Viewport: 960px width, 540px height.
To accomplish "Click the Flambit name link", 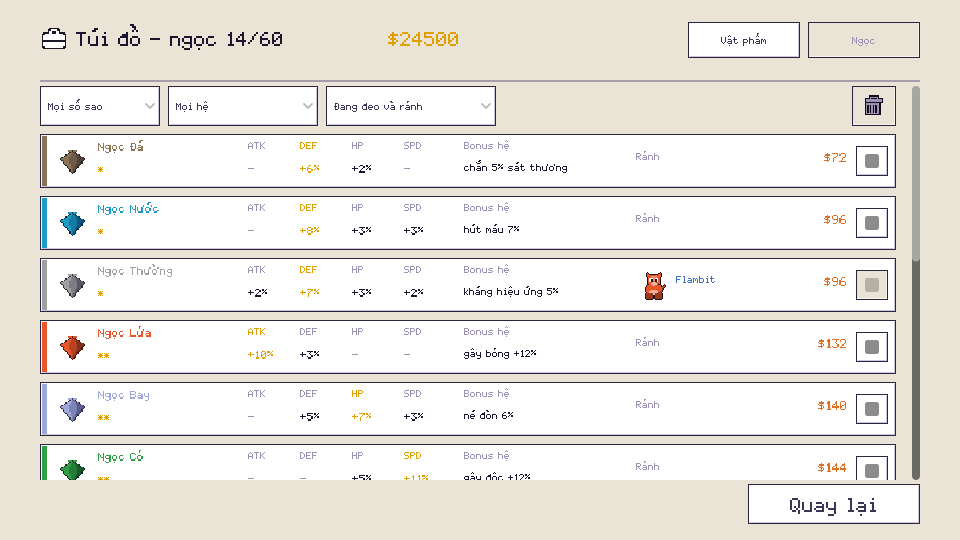I will [695, 279].
